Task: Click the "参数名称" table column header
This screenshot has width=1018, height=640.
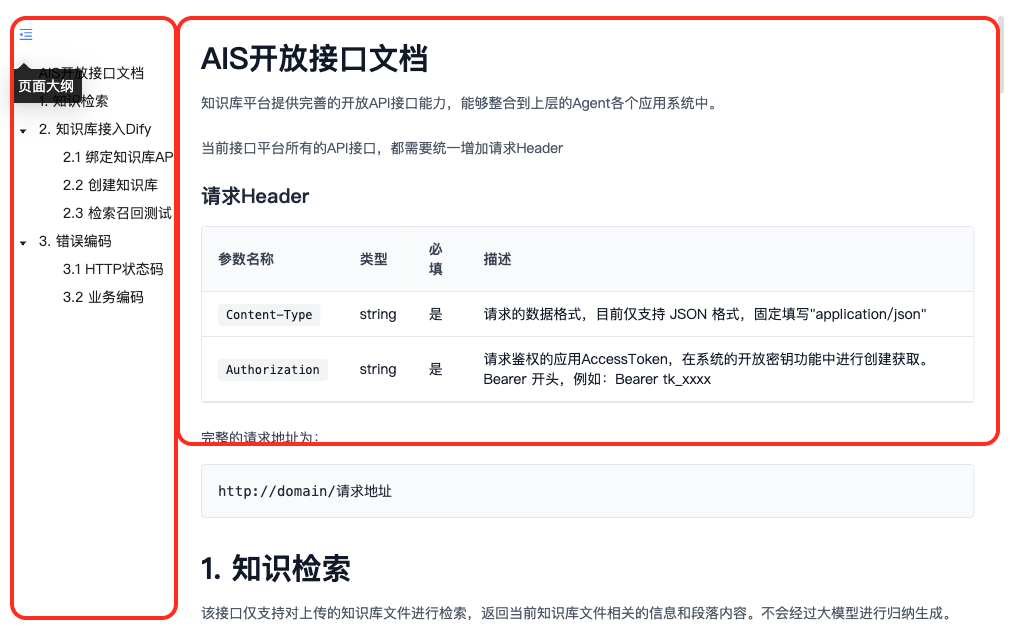Action: coord(246,259)
